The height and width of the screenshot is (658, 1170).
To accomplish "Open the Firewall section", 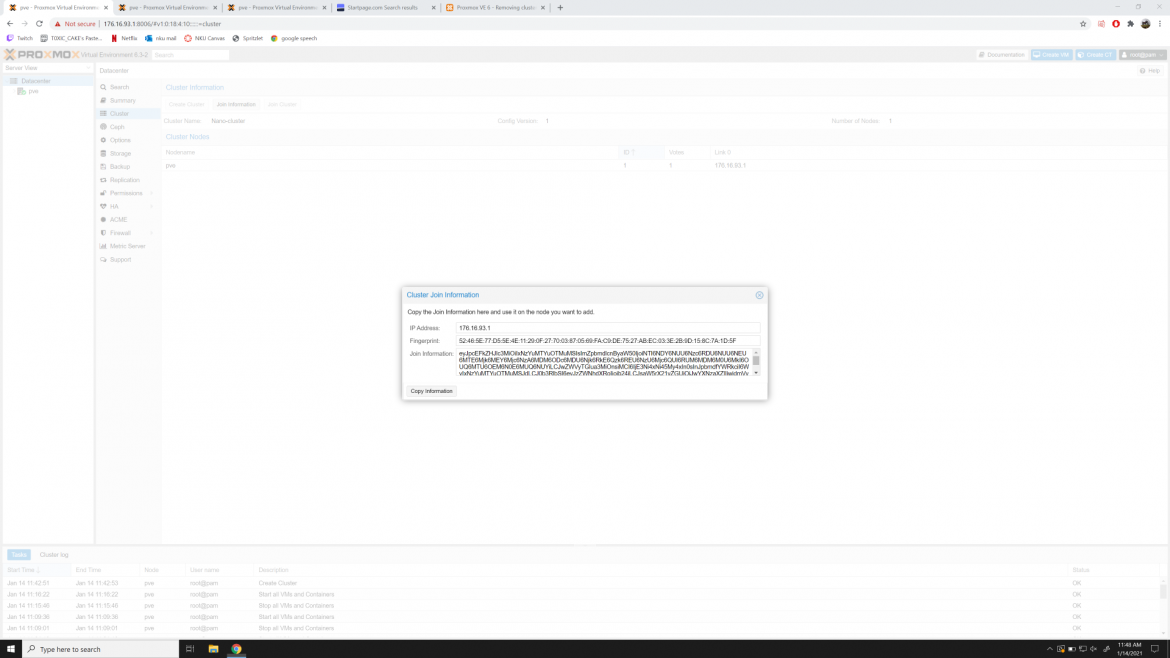I will click(120, 233).
